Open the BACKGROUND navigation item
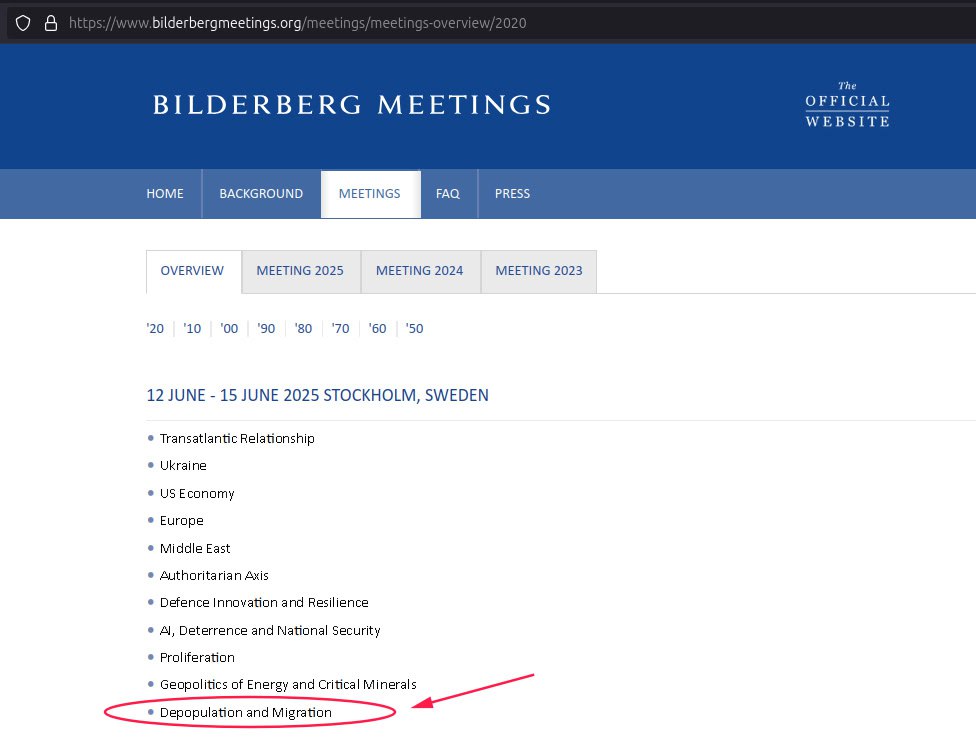 point(261,194)
